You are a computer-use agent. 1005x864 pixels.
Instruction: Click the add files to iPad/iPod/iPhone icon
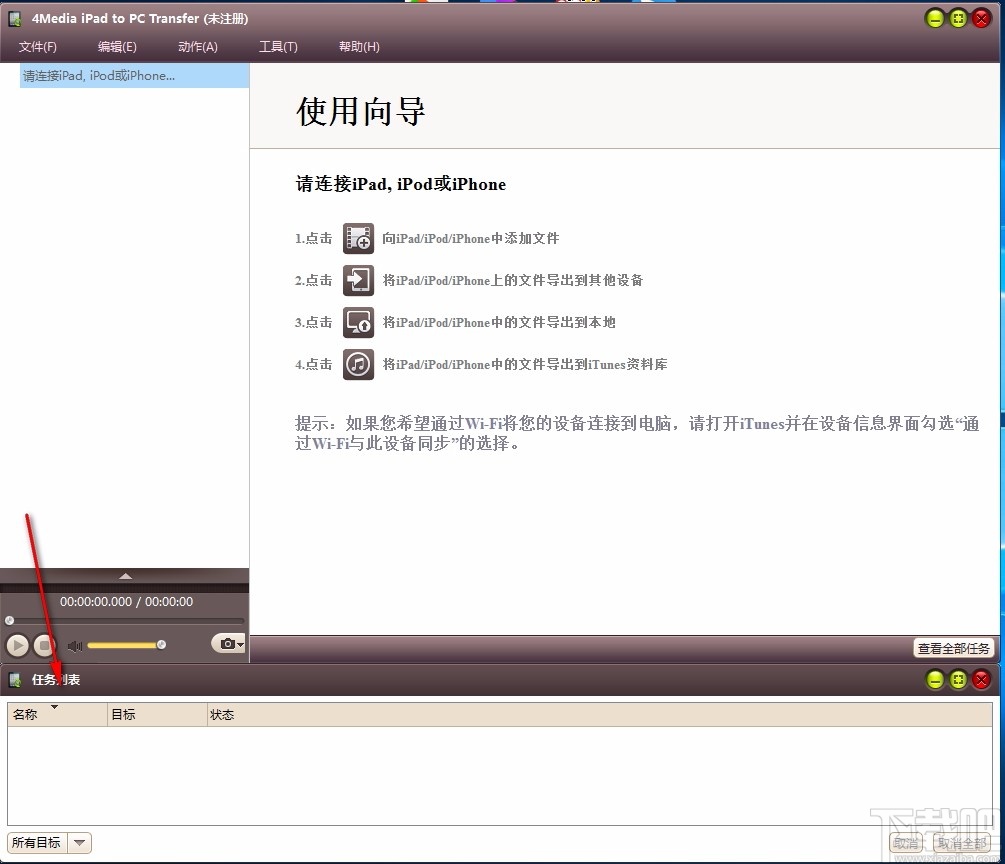(x=358, y=238)
